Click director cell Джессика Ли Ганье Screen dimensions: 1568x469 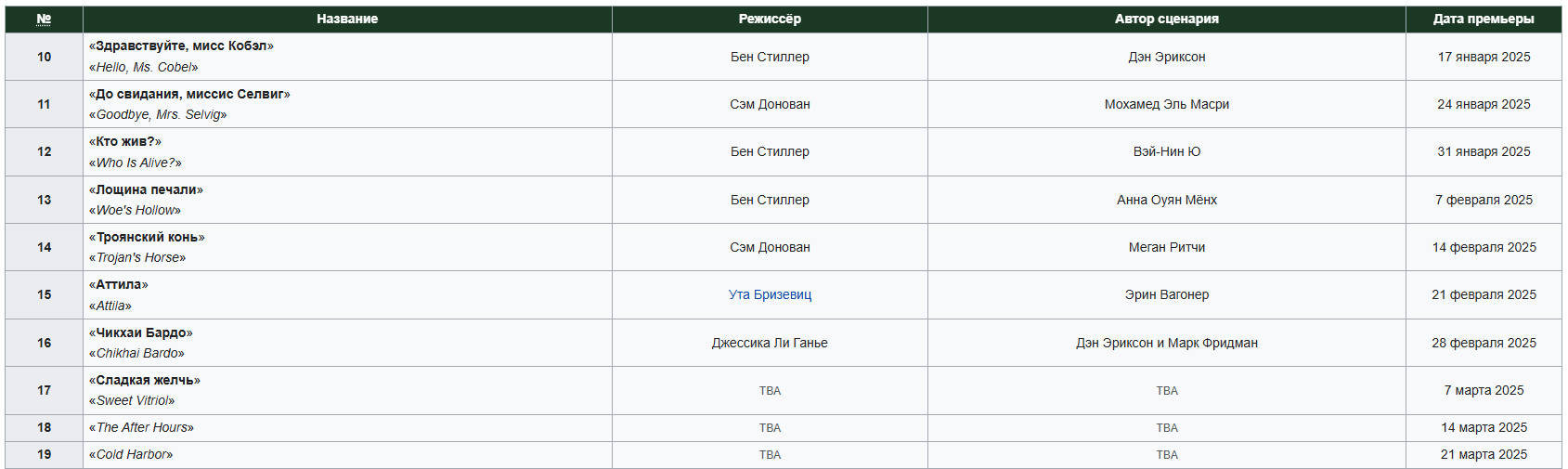[770, 343]
